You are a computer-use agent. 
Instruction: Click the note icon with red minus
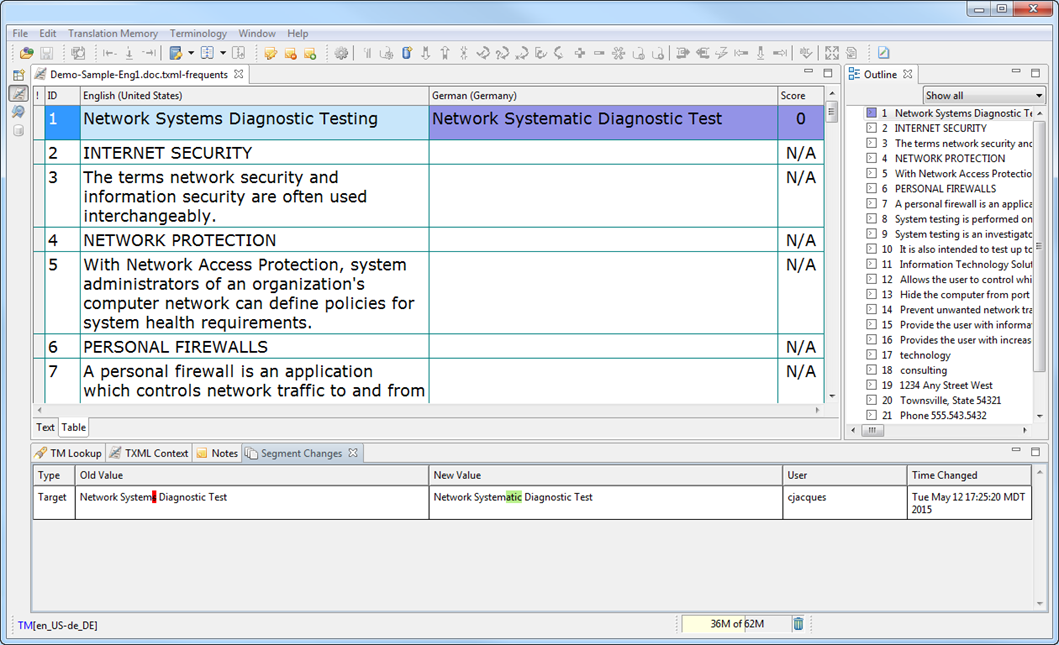coord(290,53)
